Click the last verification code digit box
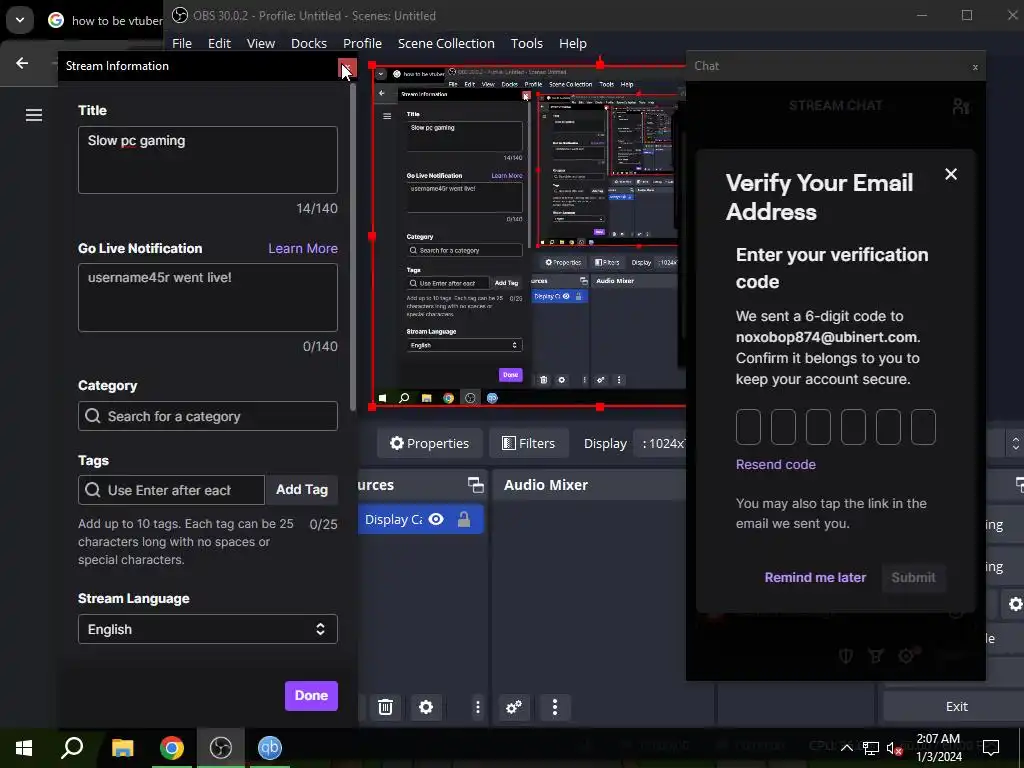1024x768 pixels. click(923, 427)
